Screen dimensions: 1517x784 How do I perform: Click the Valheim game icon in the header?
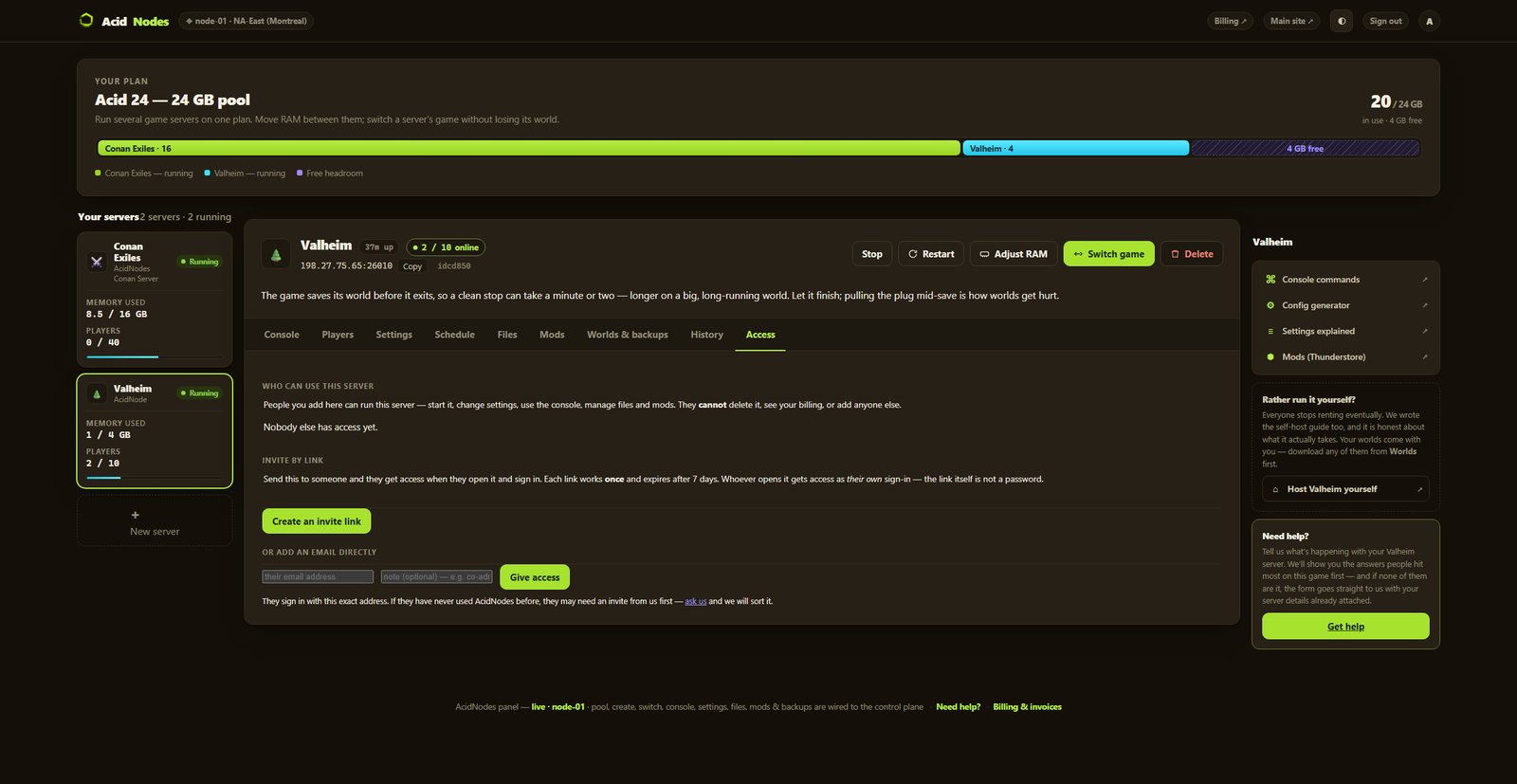click(276, 254)
